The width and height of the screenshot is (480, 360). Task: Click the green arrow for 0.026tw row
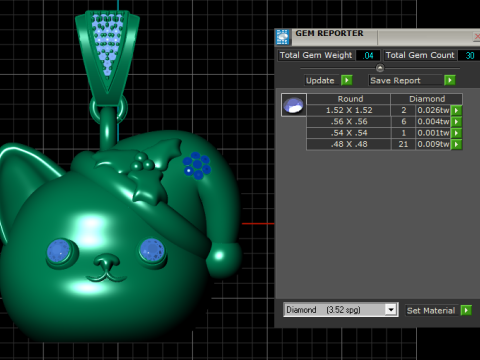456,110
